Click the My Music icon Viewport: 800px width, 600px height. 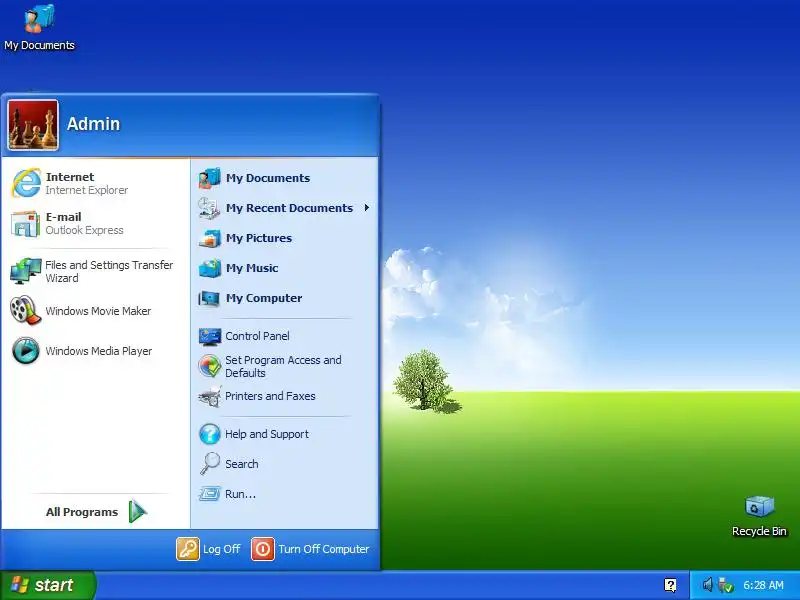coord(209,268)
